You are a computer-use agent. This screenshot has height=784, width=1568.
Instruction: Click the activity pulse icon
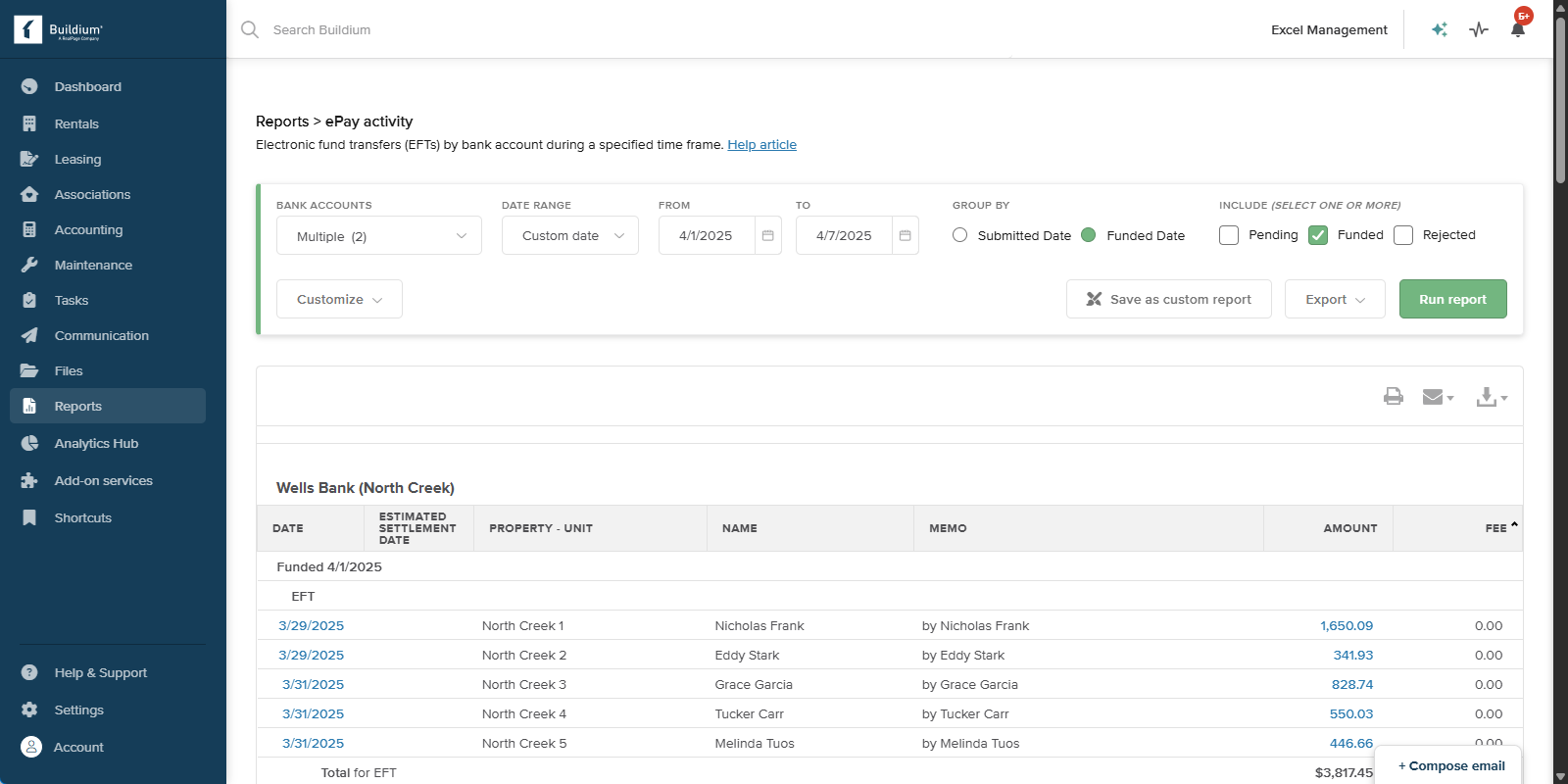click(1479, 29)
